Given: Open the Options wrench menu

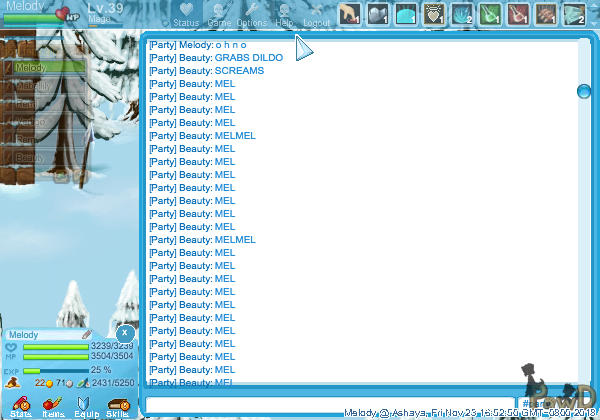Looking at the screenshot, I should pyautogui.click(x=252, y=13).
